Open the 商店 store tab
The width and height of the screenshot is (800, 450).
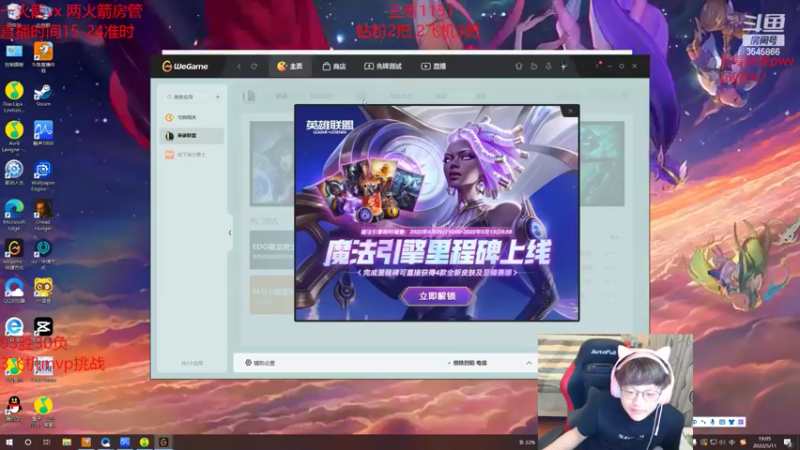[334, 66]
